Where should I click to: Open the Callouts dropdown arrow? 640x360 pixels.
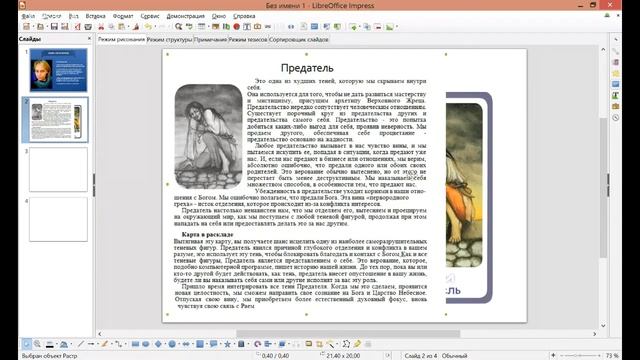pyautogui.click(x=220, y=344)
